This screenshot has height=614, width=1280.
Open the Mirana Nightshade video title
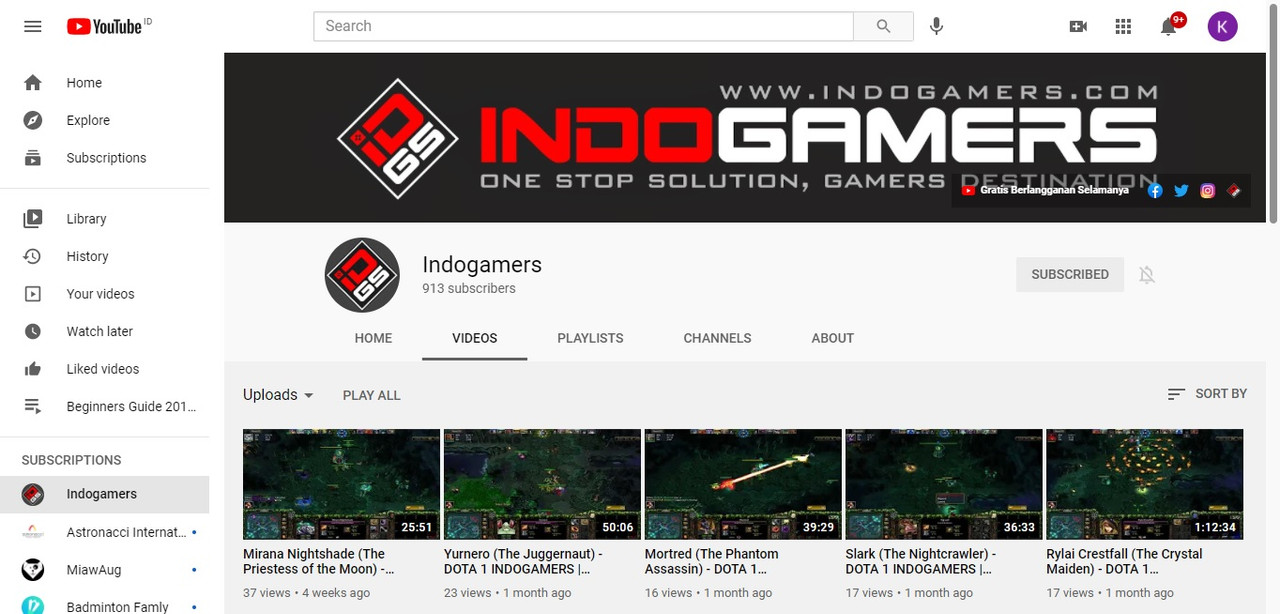[x=320, y=561]
